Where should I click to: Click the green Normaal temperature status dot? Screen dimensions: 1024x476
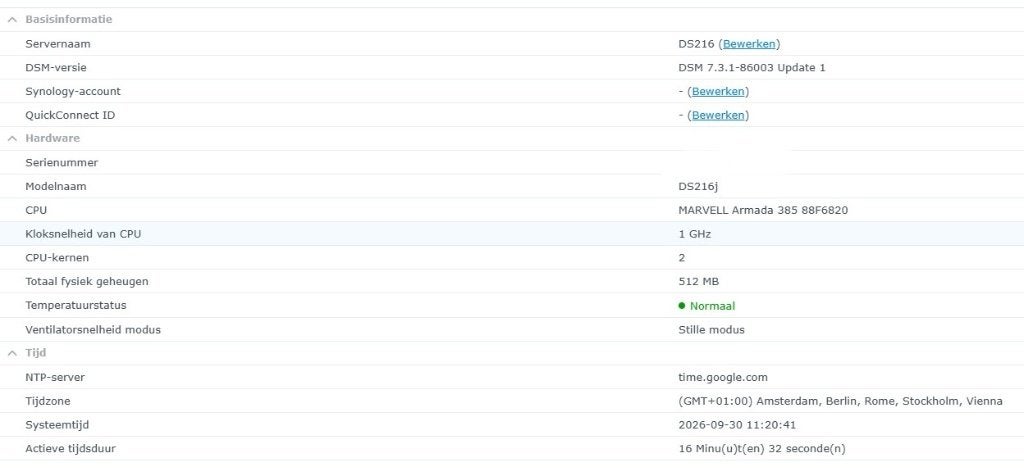682,306
